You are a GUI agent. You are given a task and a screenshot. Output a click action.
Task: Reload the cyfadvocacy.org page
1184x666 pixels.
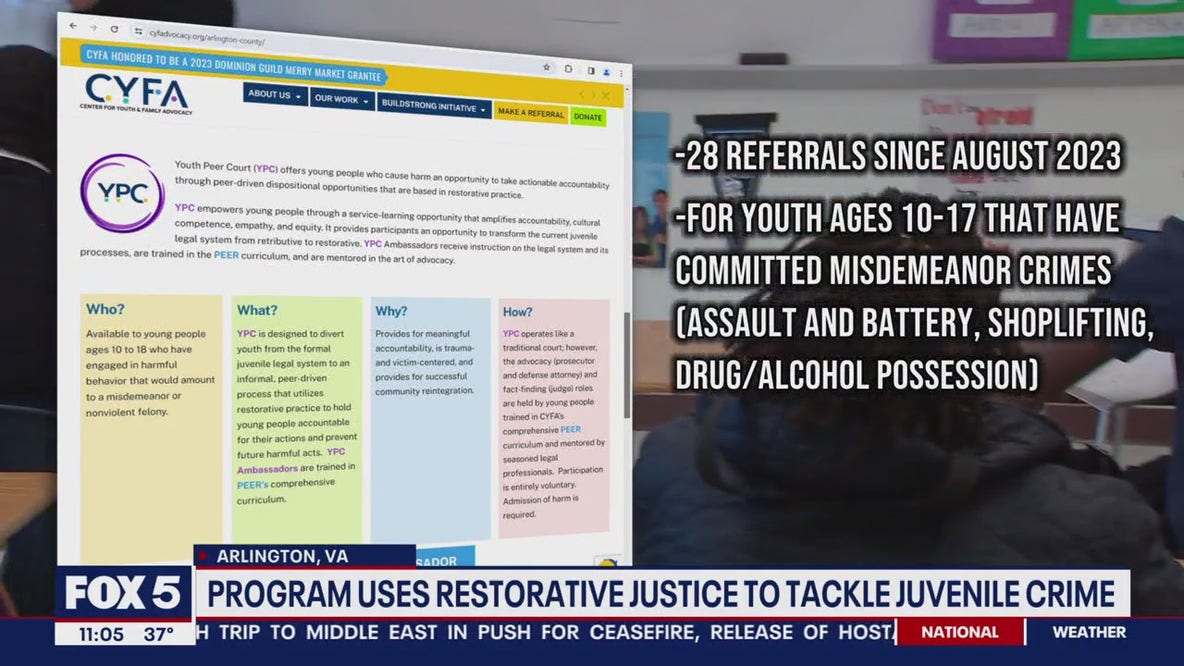tap(114, 29)
